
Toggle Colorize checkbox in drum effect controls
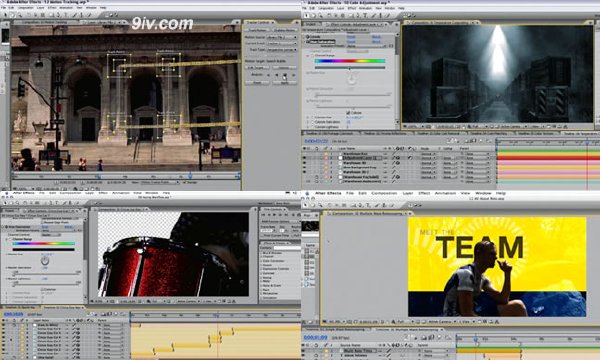pos(42,290)
